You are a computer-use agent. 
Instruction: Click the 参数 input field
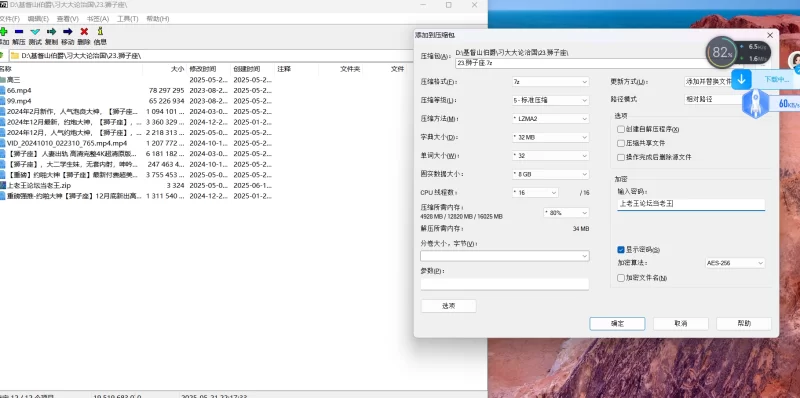coord(505,284)
